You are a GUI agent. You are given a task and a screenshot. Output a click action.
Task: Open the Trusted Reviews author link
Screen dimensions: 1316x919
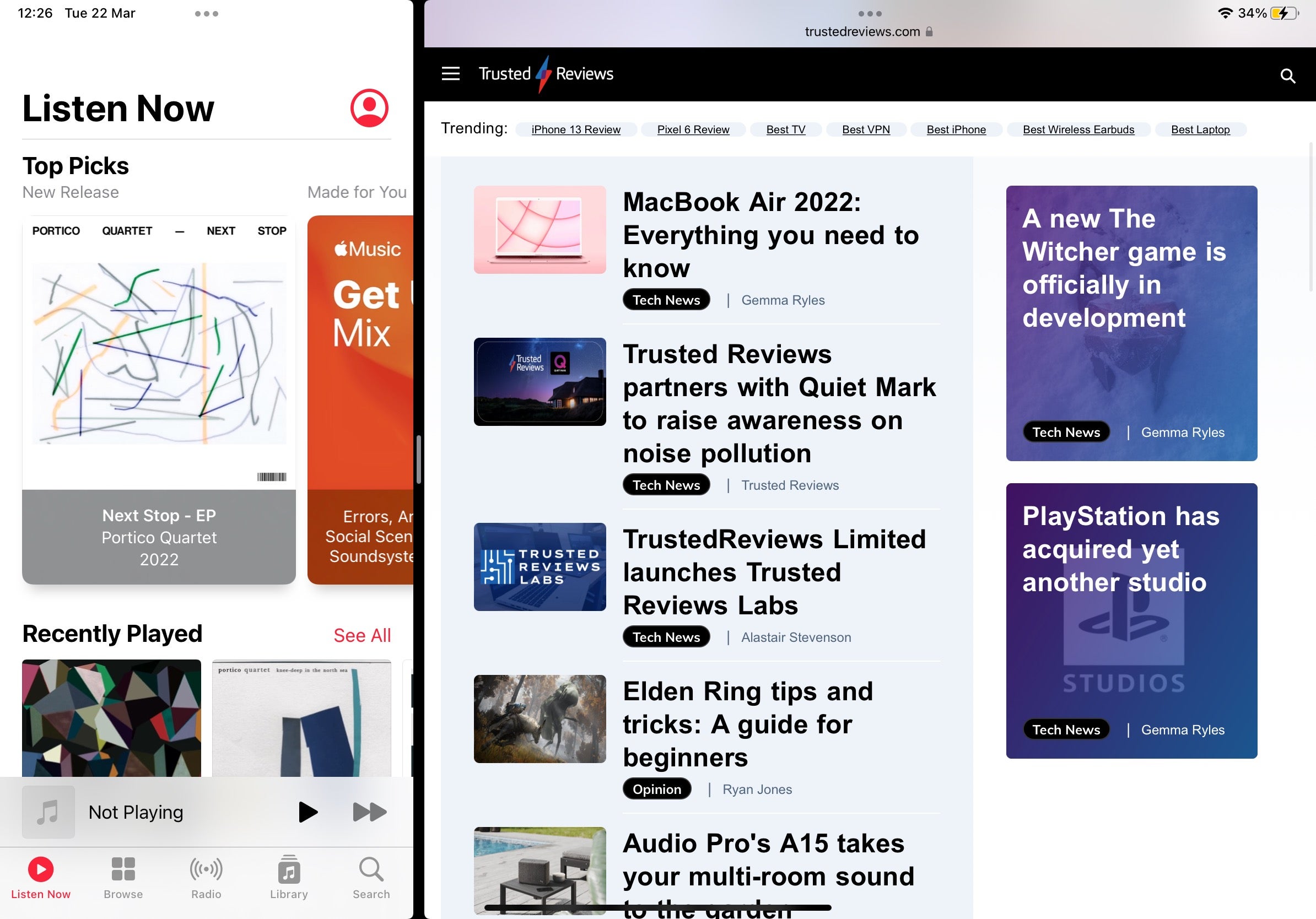tap(789, 485)
